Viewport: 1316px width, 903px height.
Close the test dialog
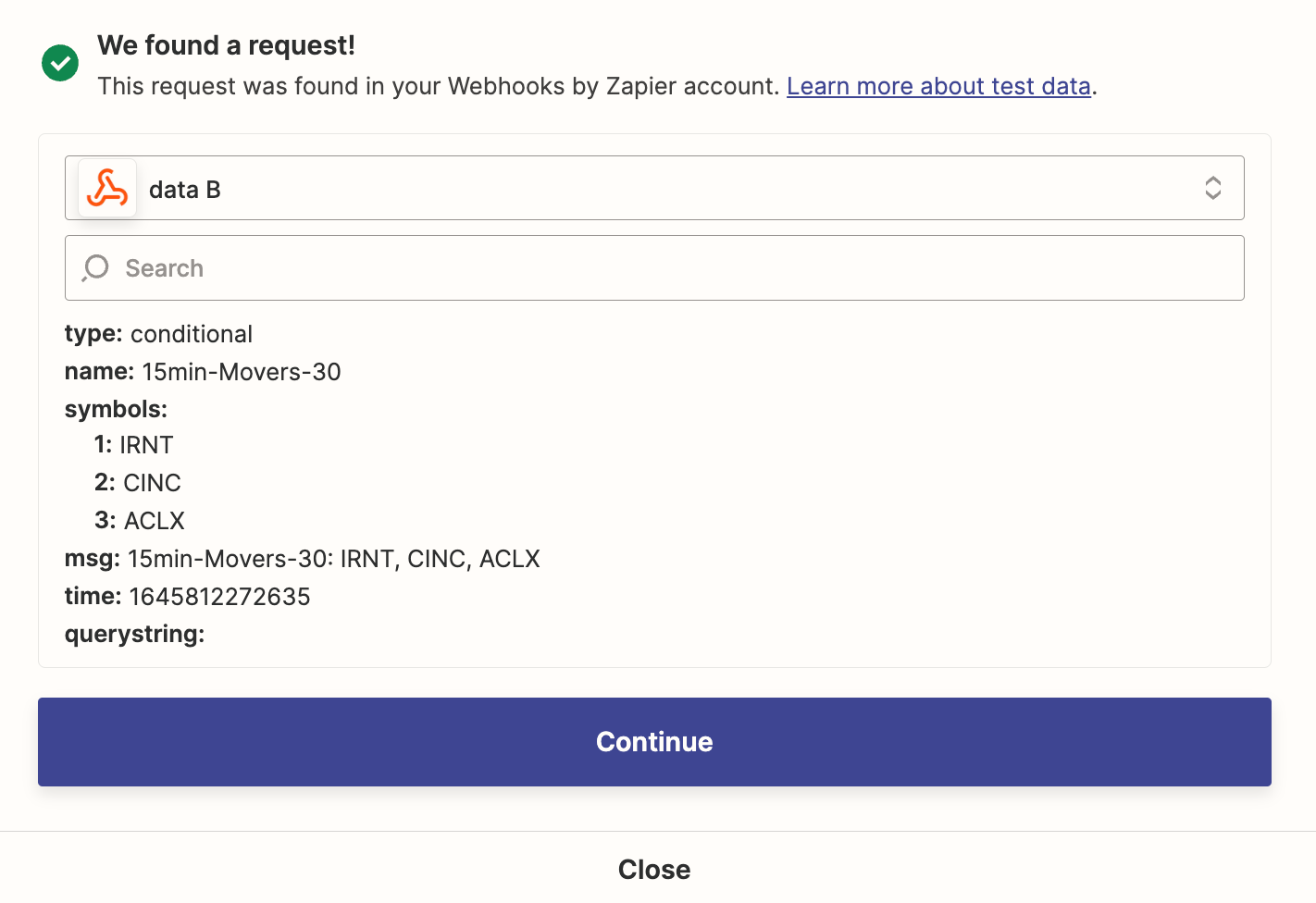[654, 870]
